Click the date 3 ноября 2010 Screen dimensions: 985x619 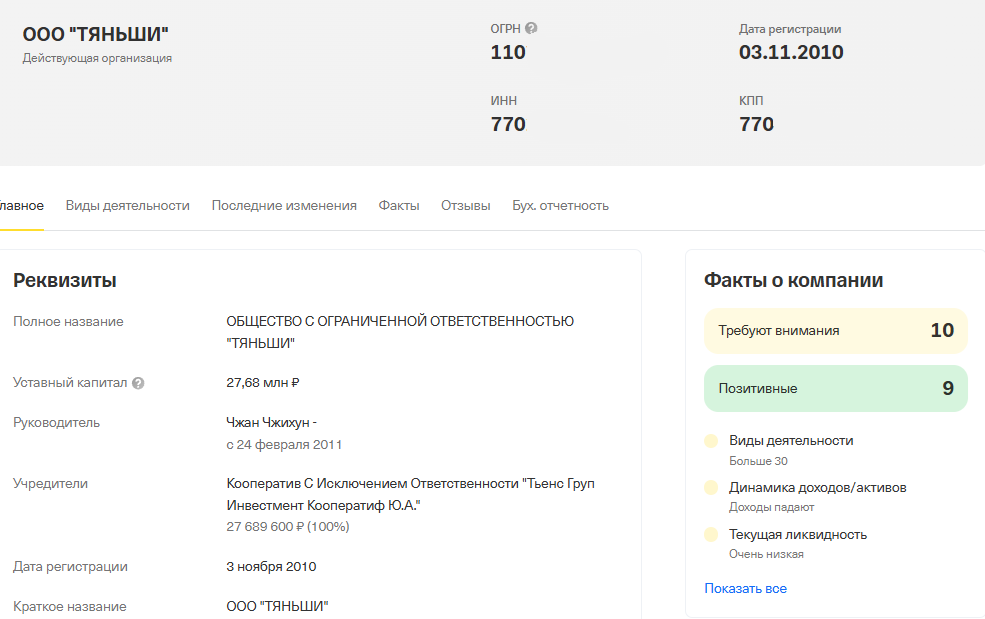pos(271,567)
